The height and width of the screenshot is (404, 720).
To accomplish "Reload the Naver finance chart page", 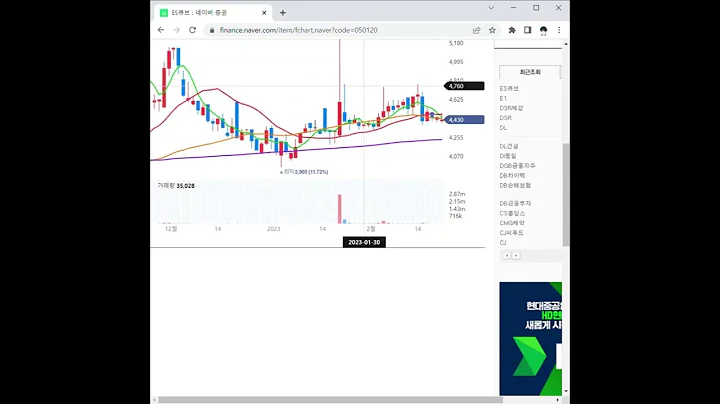I will tap(192, 30).
